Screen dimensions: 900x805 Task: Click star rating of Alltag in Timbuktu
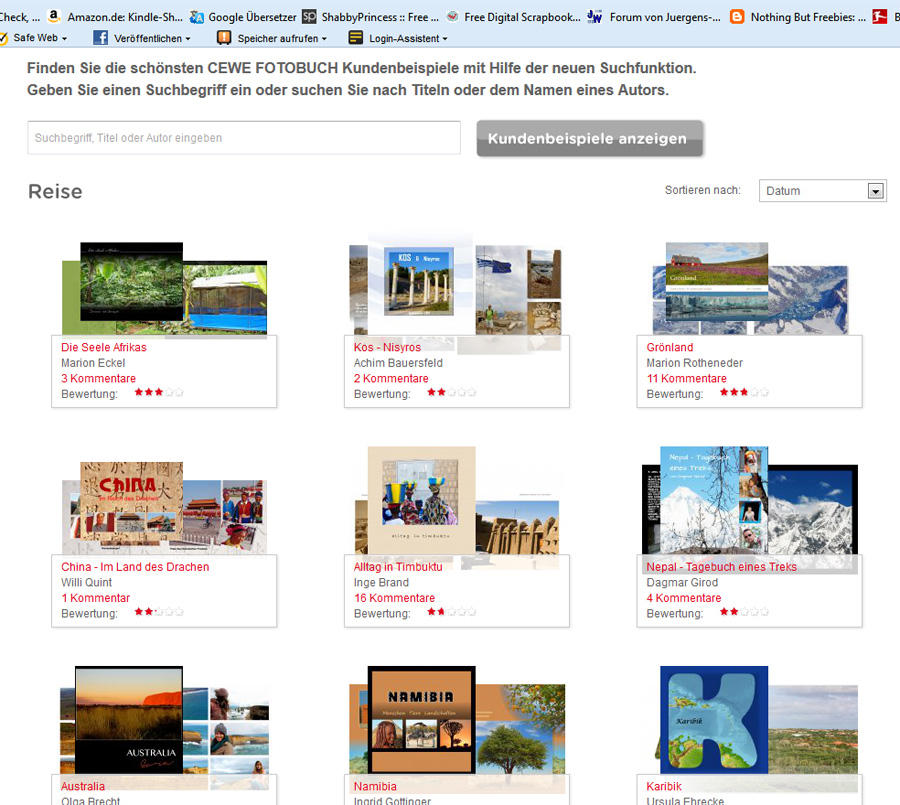tap(452, 612)
